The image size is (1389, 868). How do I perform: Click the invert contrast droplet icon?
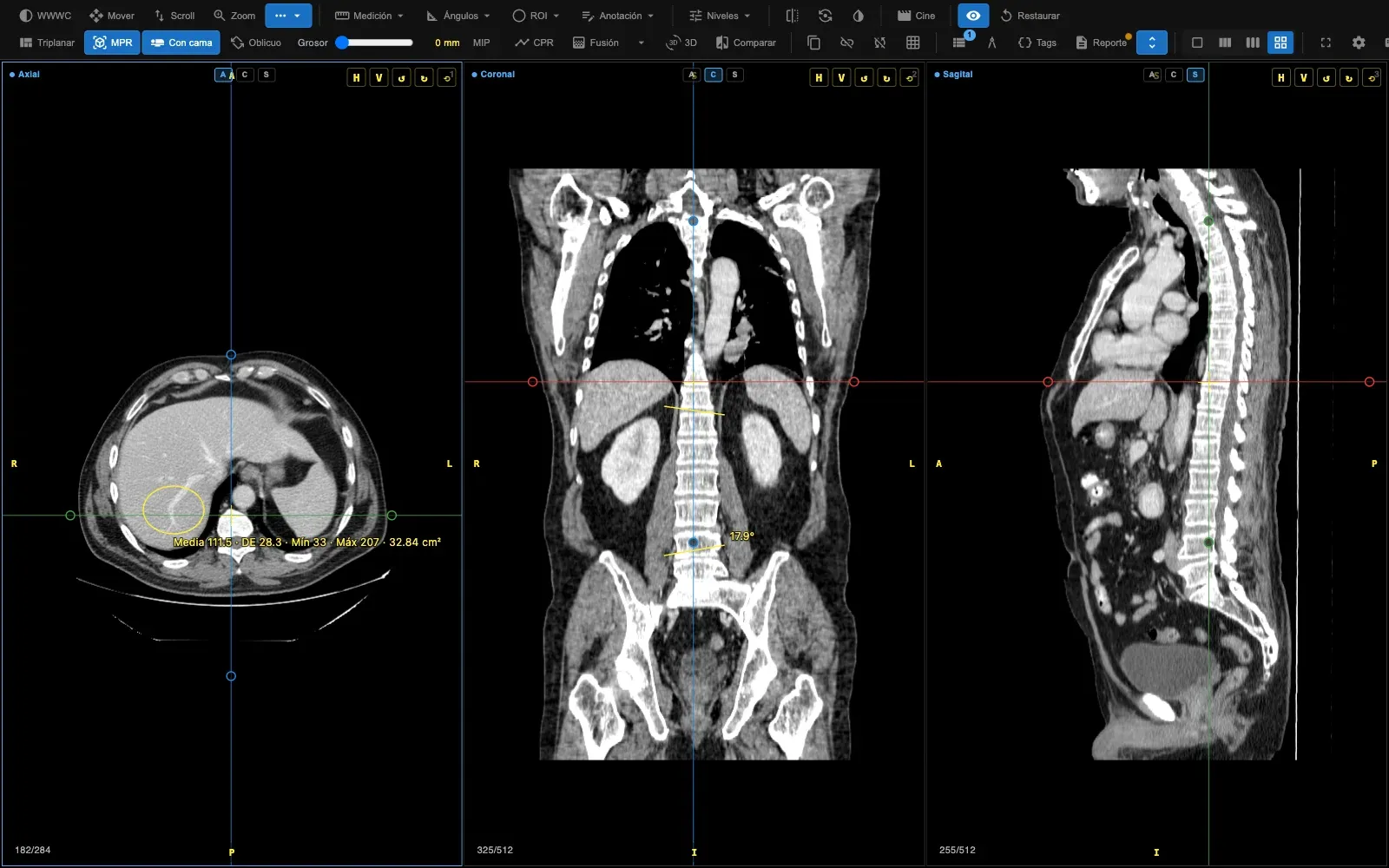858,16
